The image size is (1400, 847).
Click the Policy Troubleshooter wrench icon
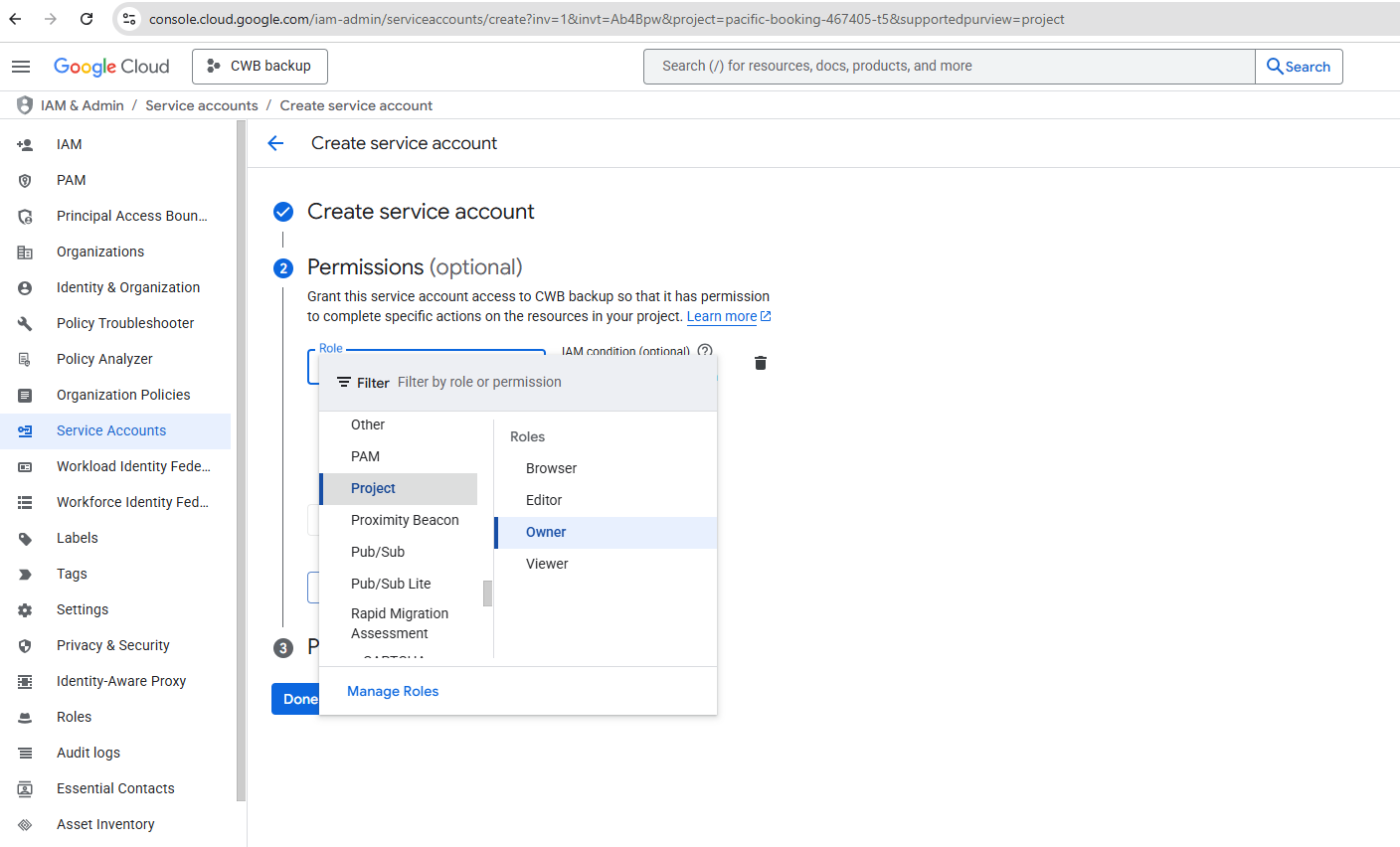click(x=25, y=323)
